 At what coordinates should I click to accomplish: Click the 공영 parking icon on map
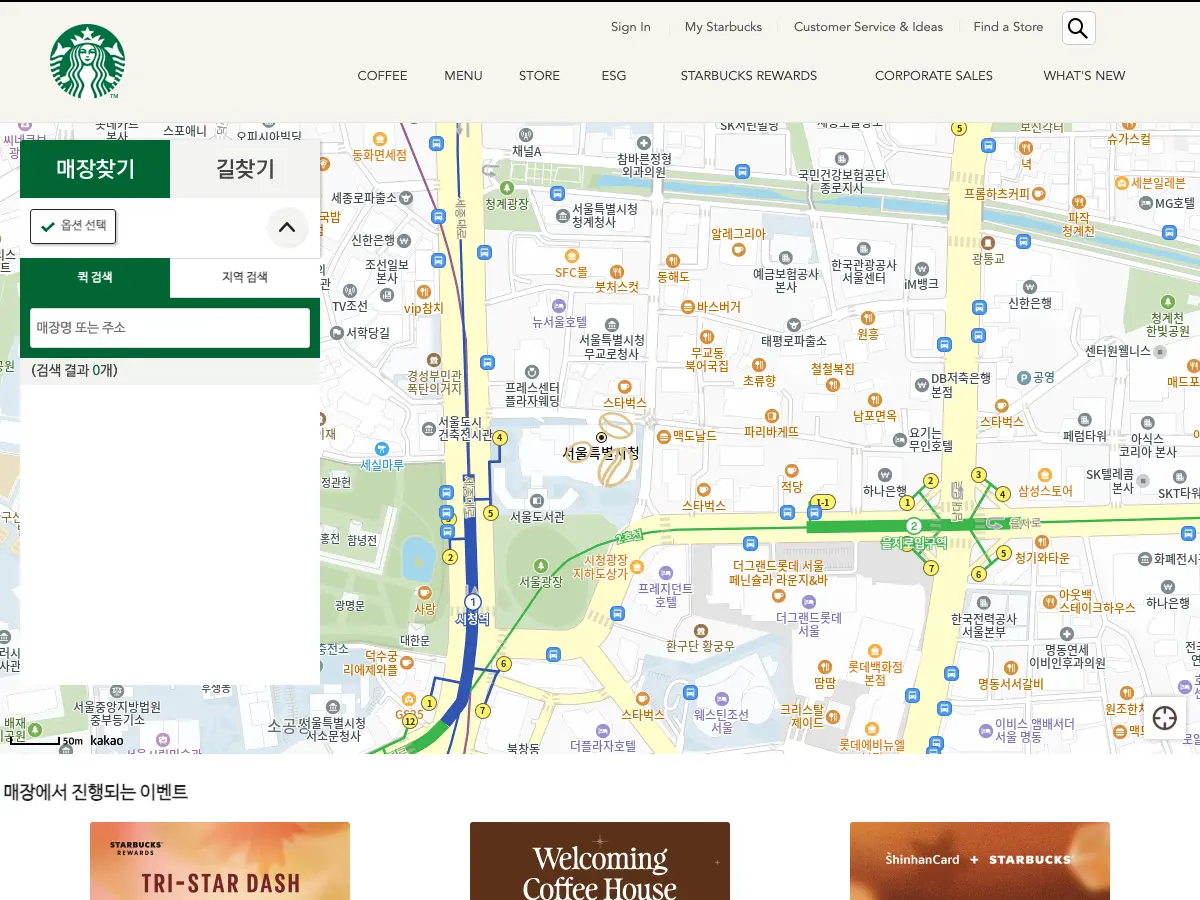1023,377
